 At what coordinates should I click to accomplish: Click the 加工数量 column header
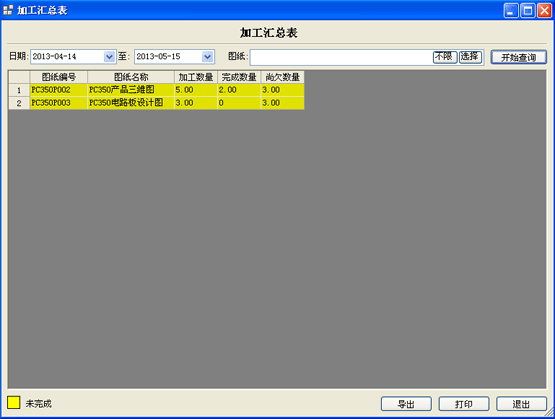(x=196, y=77)
